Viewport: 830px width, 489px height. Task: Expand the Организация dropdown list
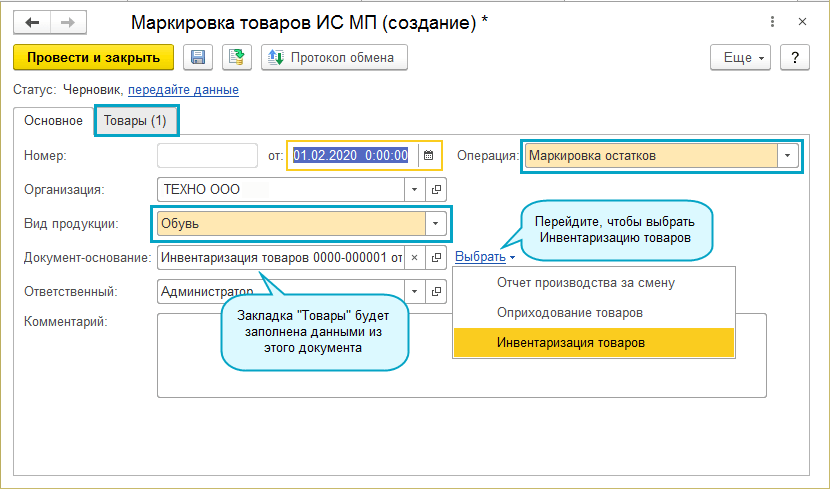(415, 188)
